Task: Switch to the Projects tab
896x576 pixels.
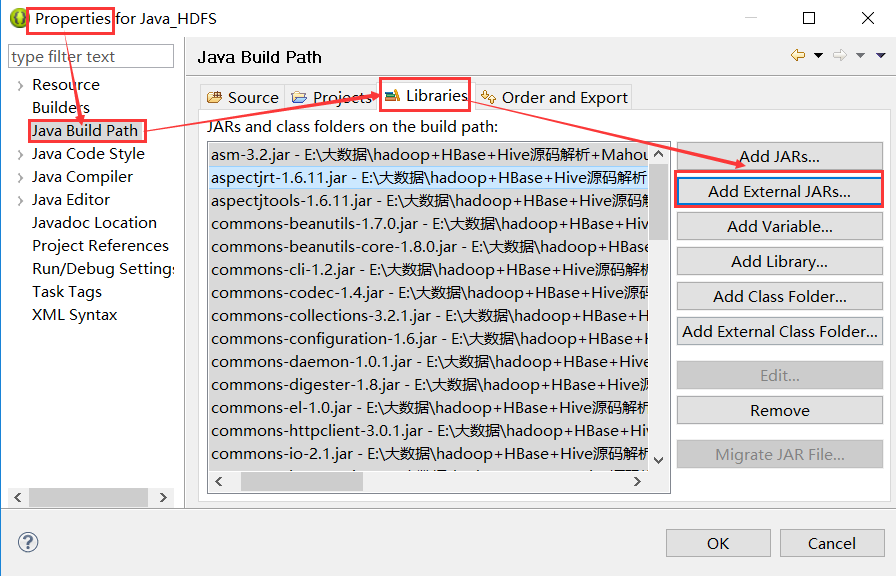Action: 335,96
